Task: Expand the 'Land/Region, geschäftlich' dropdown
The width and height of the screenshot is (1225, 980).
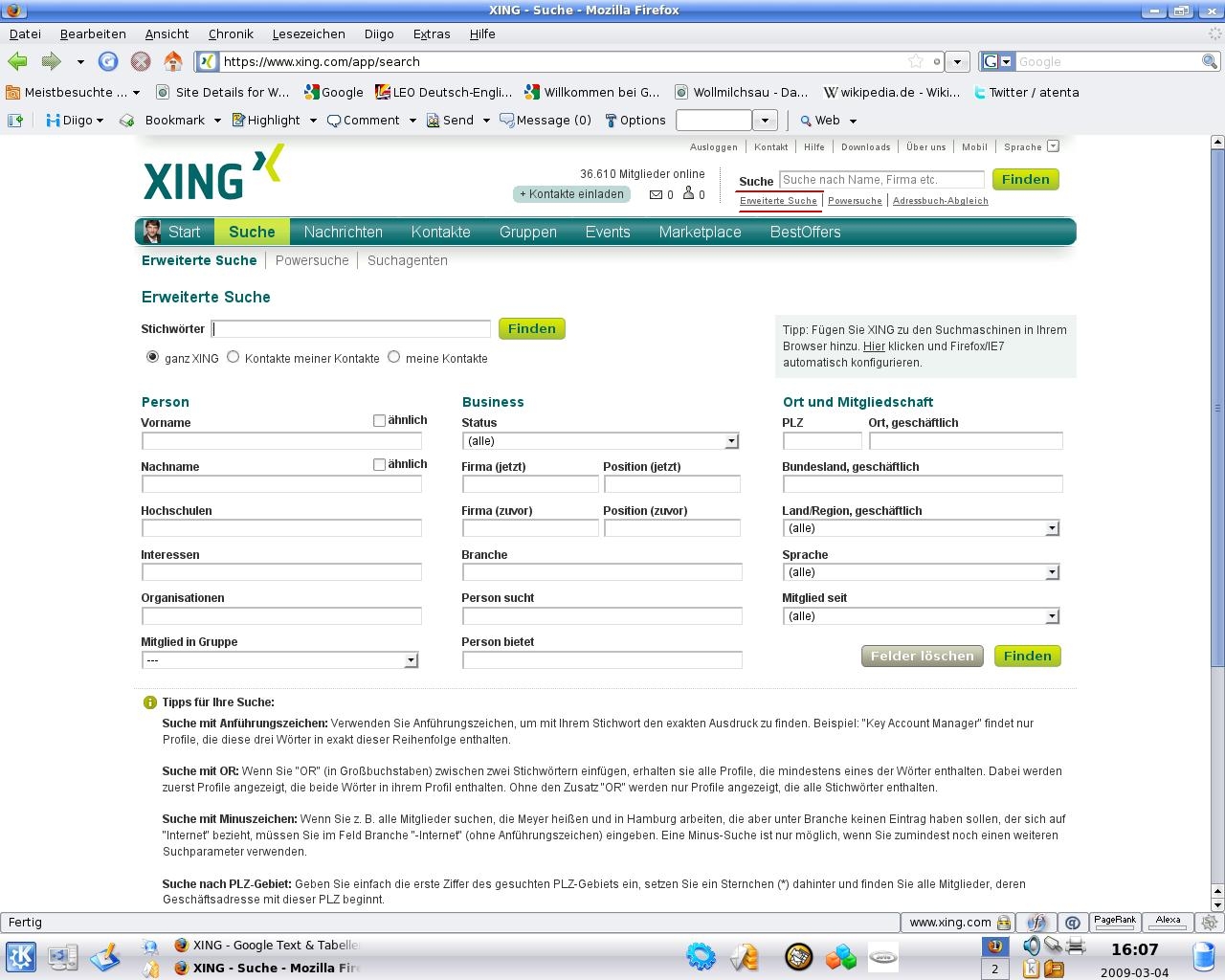Action: 921,528
